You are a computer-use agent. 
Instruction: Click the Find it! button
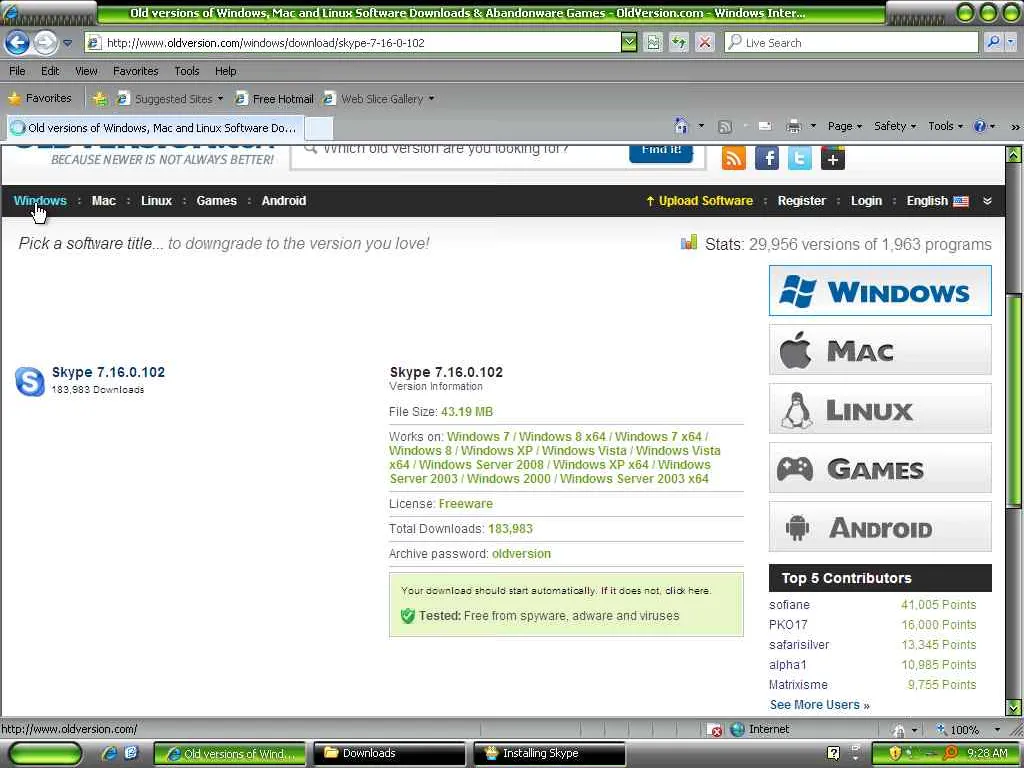pos(661,153)
